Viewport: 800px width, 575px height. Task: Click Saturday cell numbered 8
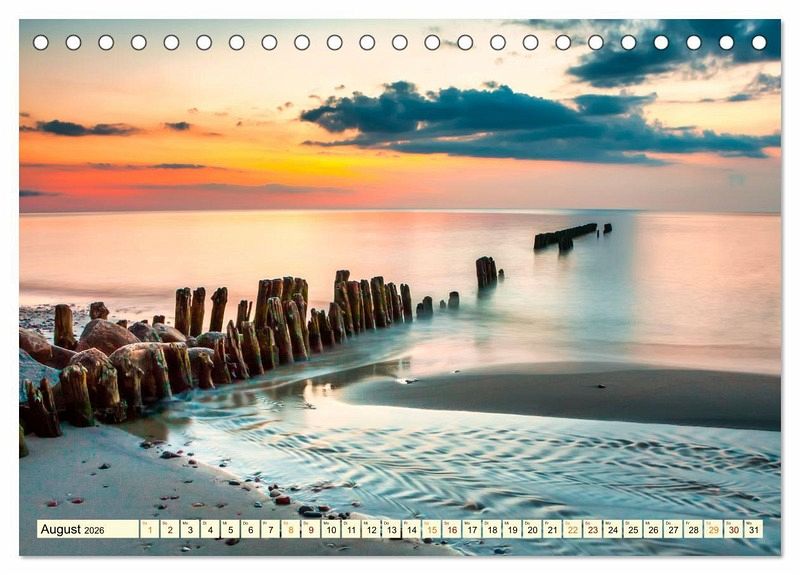pos(291,529)
